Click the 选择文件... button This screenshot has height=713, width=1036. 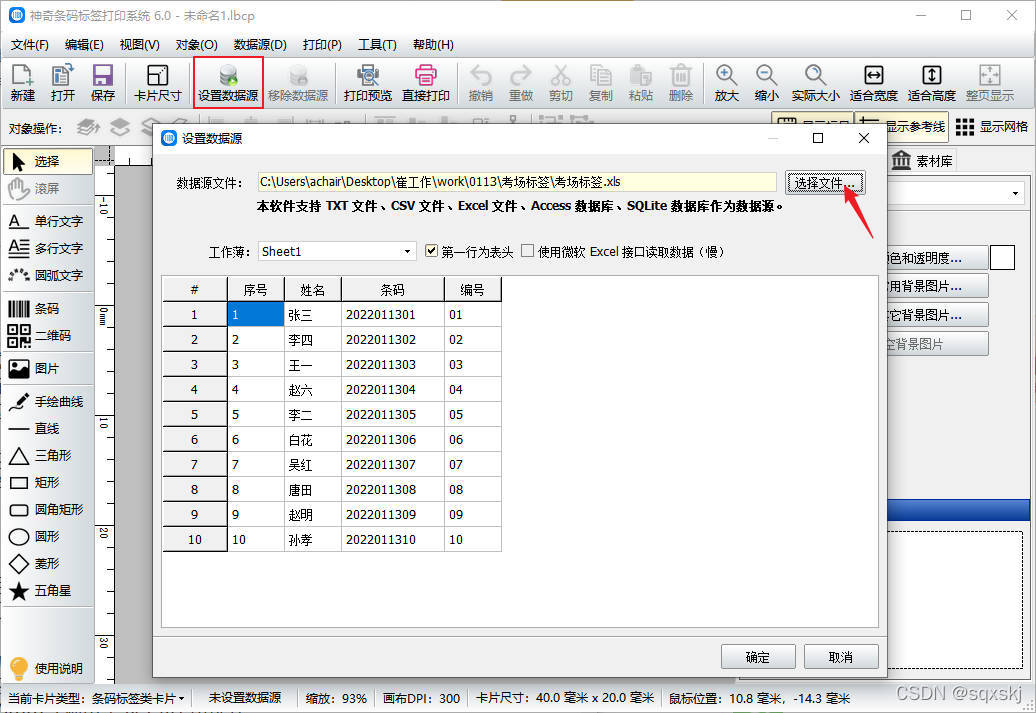point(825,182)
